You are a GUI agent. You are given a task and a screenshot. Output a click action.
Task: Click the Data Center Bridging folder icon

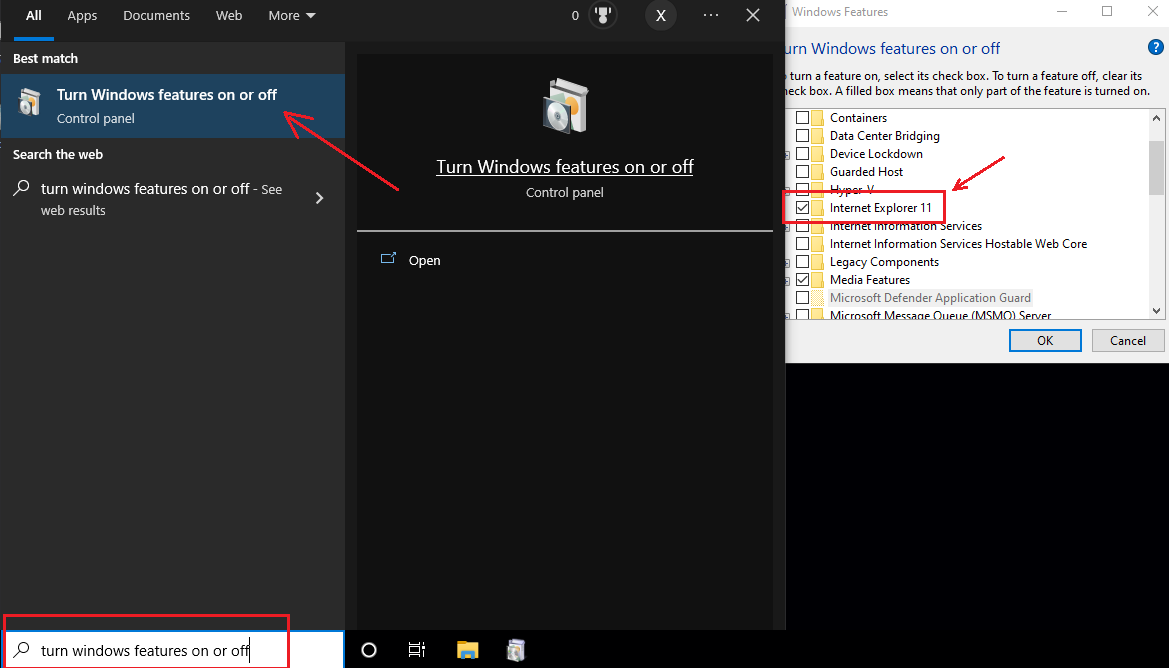[818, 136]
